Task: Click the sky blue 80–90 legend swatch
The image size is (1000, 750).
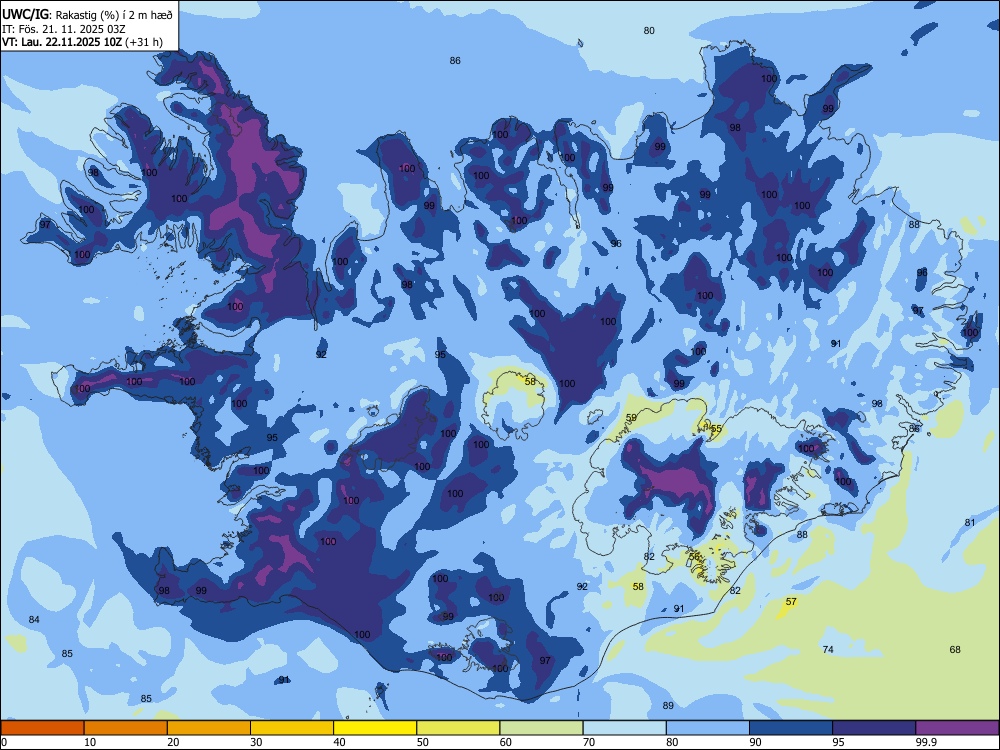Action: tap(708, 728)
